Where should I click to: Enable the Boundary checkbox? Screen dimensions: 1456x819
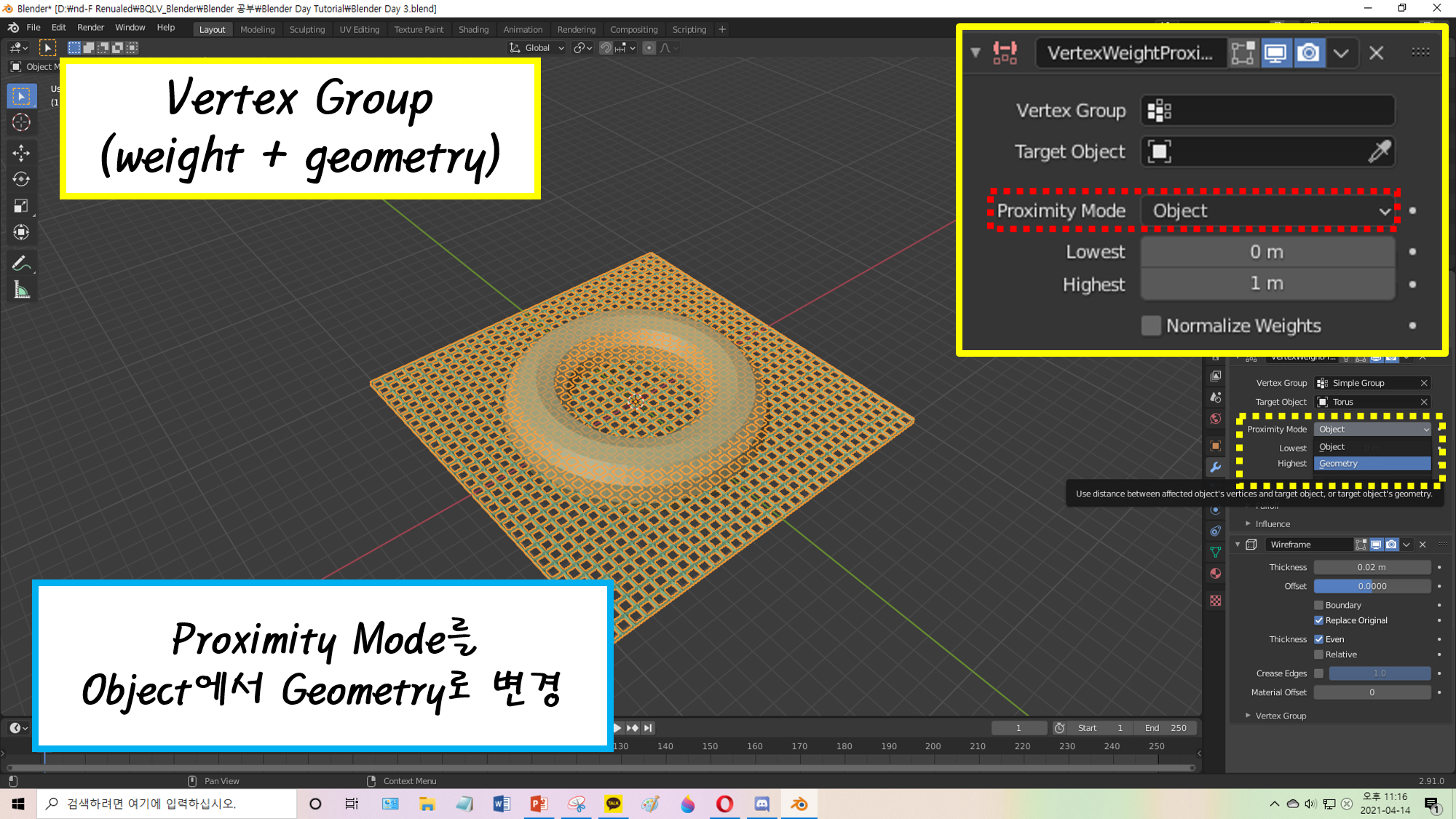[x=1318, y=605]
